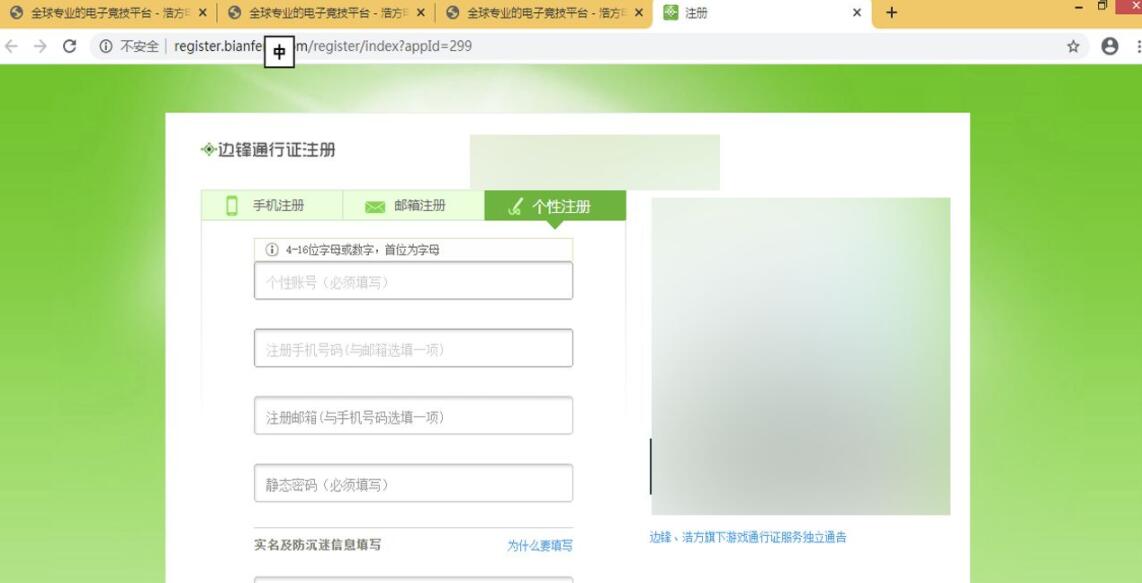This screenshot has width=1142, height=583.
Task: Click the 个性账号 input field
Action: (412, 281)
